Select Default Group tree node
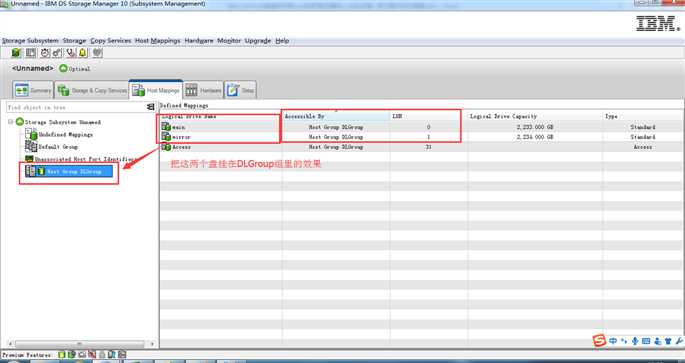This screenshot has height=363, width=685. point(58,147)
